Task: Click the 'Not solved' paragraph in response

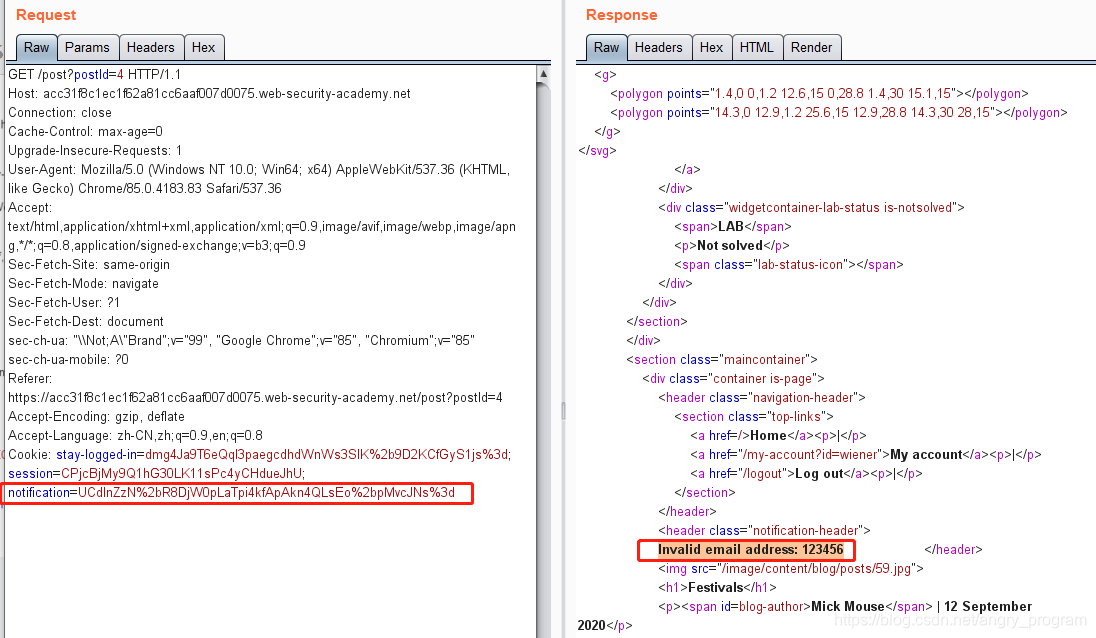Action: (732, 246)
